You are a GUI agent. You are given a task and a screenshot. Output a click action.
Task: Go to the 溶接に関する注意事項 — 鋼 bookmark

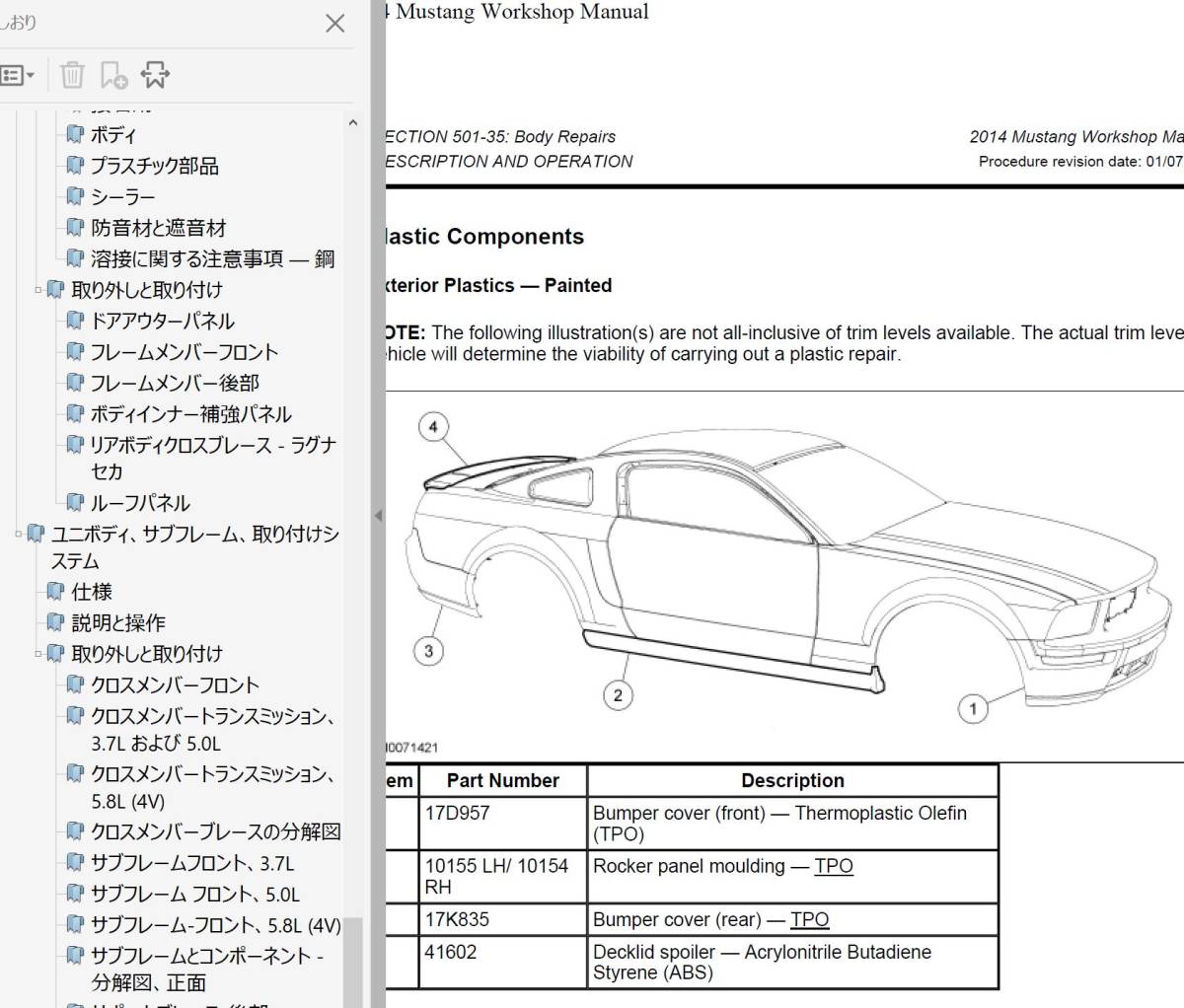click(213, 258)
